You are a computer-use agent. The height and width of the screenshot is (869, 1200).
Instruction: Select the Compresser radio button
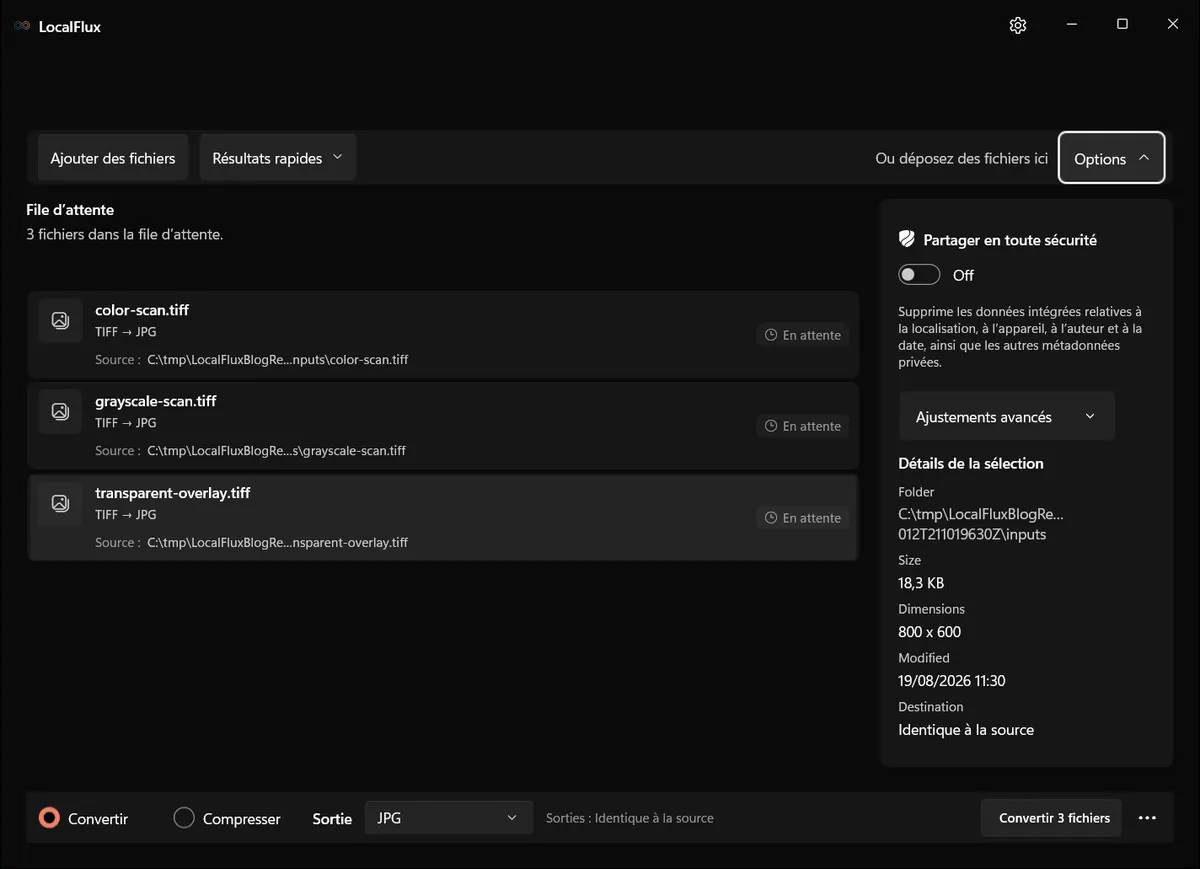(184, 818)
